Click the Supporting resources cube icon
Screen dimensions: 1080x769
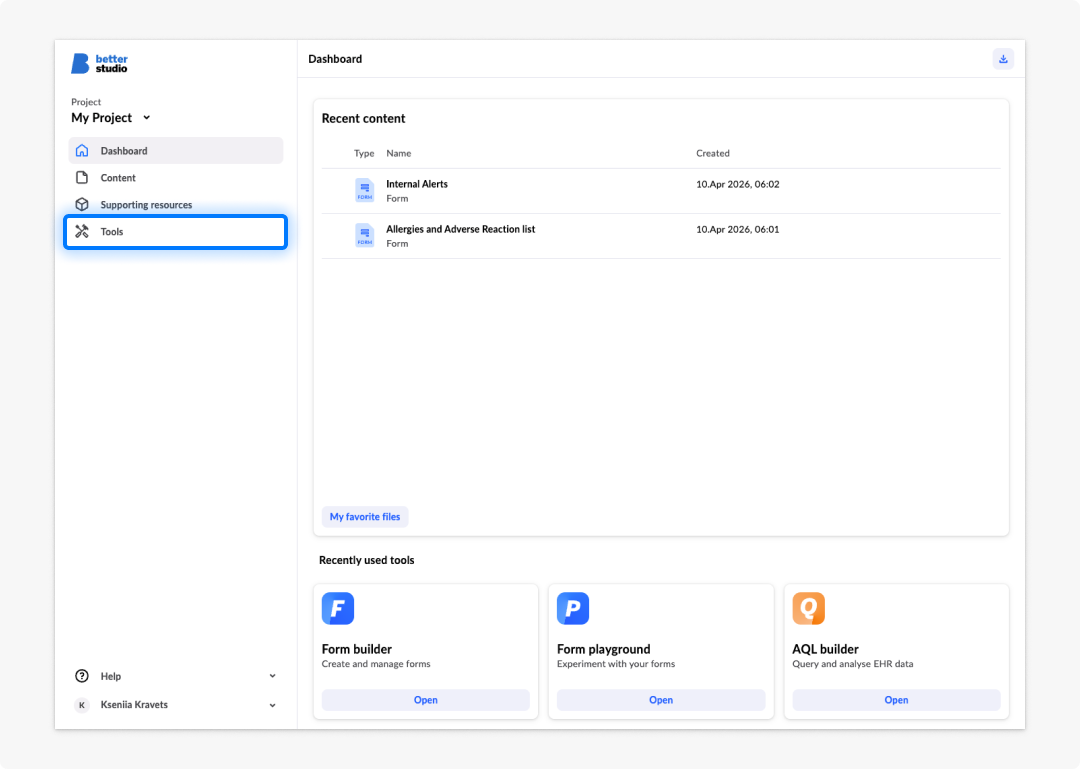82,204
